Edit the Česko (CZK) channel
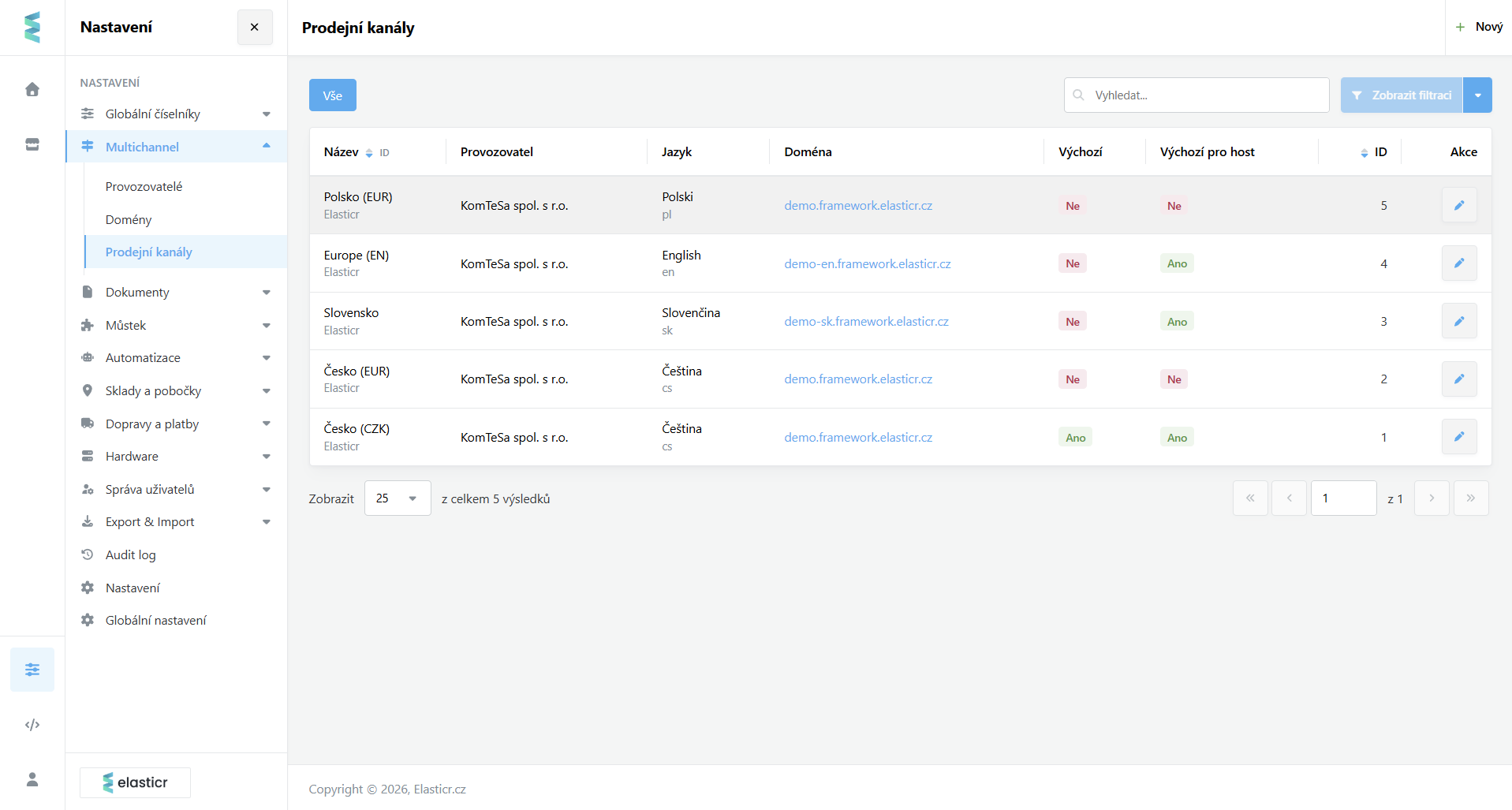This screenshot has width=1512, height=810. tap(1459, 437)
